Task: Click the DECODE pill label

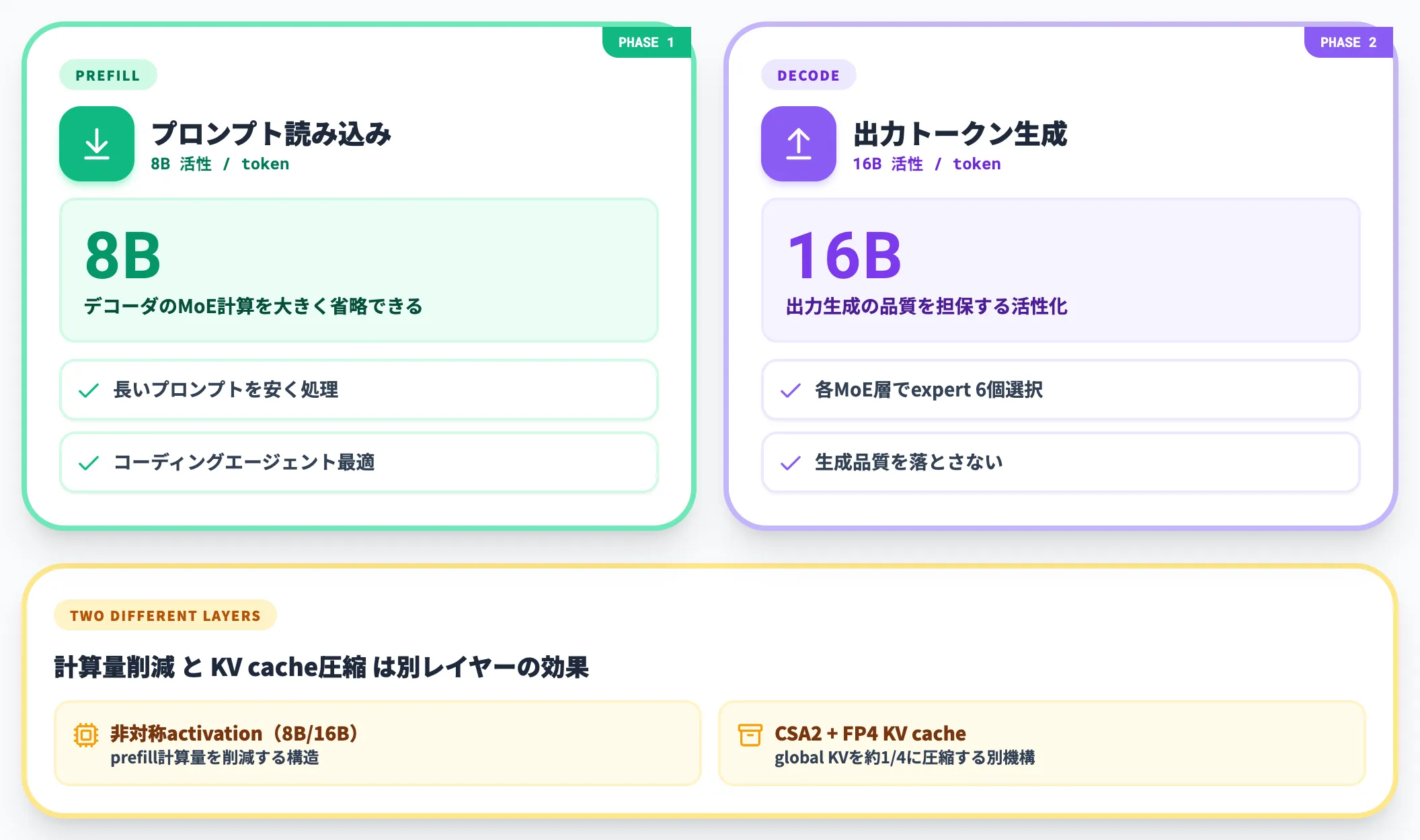Action: pos(809,75)
